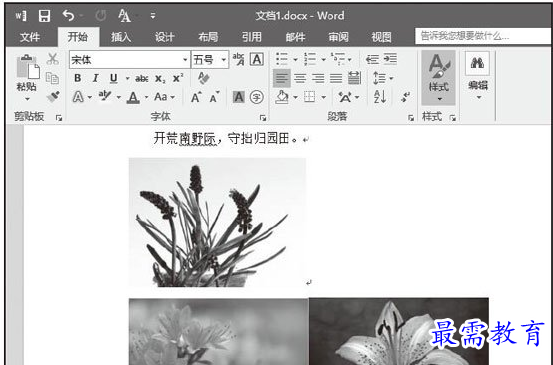Apply text highlight color
The image size is (553, 365).
(105, 96)
